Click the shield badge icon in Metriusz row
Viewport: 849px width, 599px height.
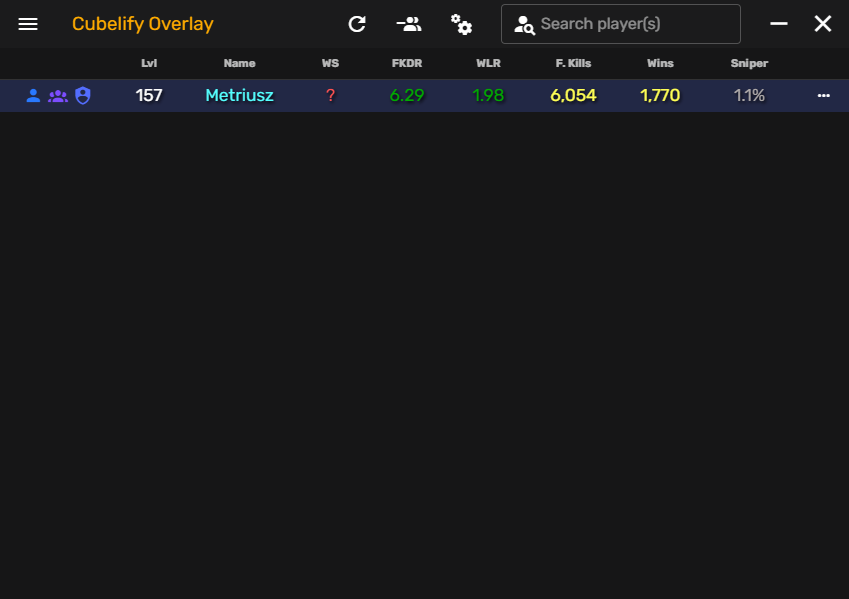[83, 96]
